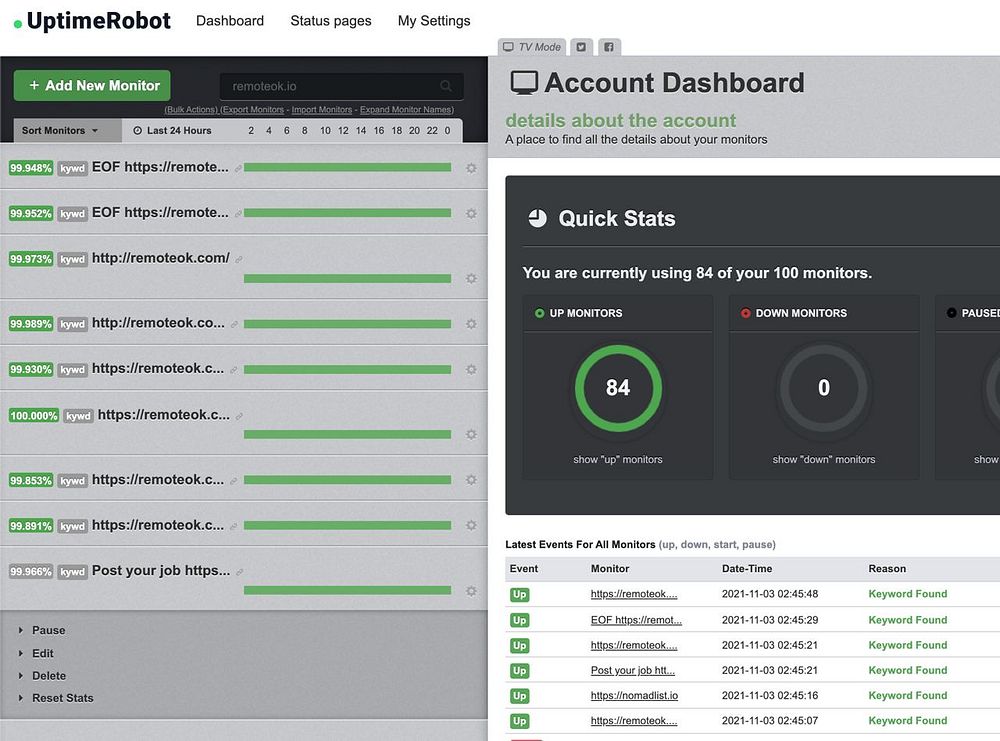Click the Reason column header

pos(887,569)
